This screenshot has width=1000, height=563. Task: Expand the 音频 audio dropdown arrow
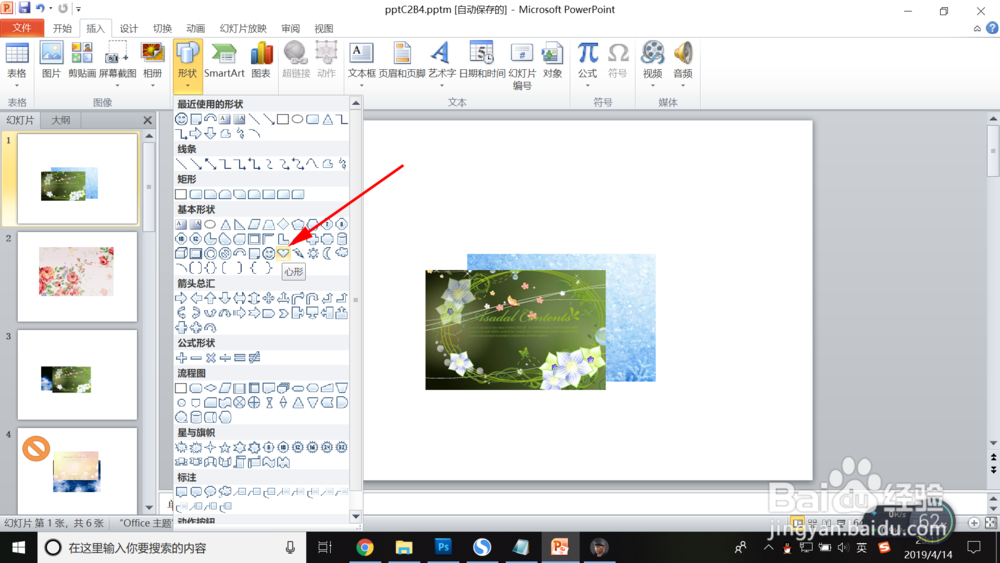pyautogui.click(x=682, y=85)
